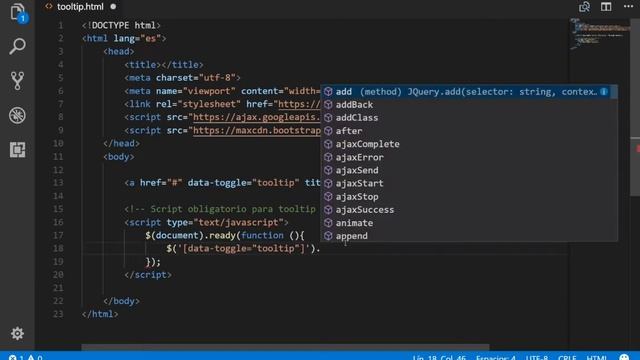Screen dimensions: 640x360
Task: Change line endings via CRLF status item
Action: pos(567,358)
